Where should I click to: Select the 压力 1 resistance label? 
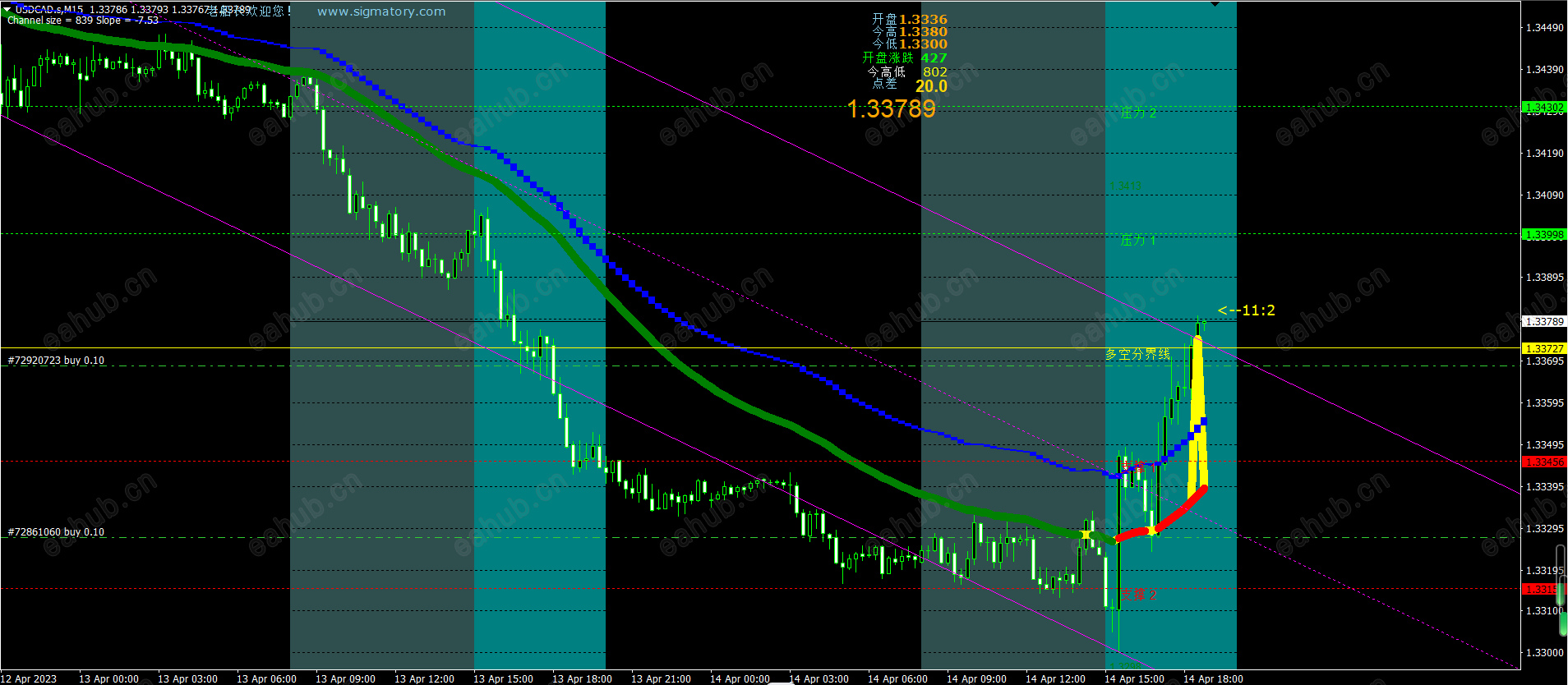pyautogui.click(x=1138, y=240)
